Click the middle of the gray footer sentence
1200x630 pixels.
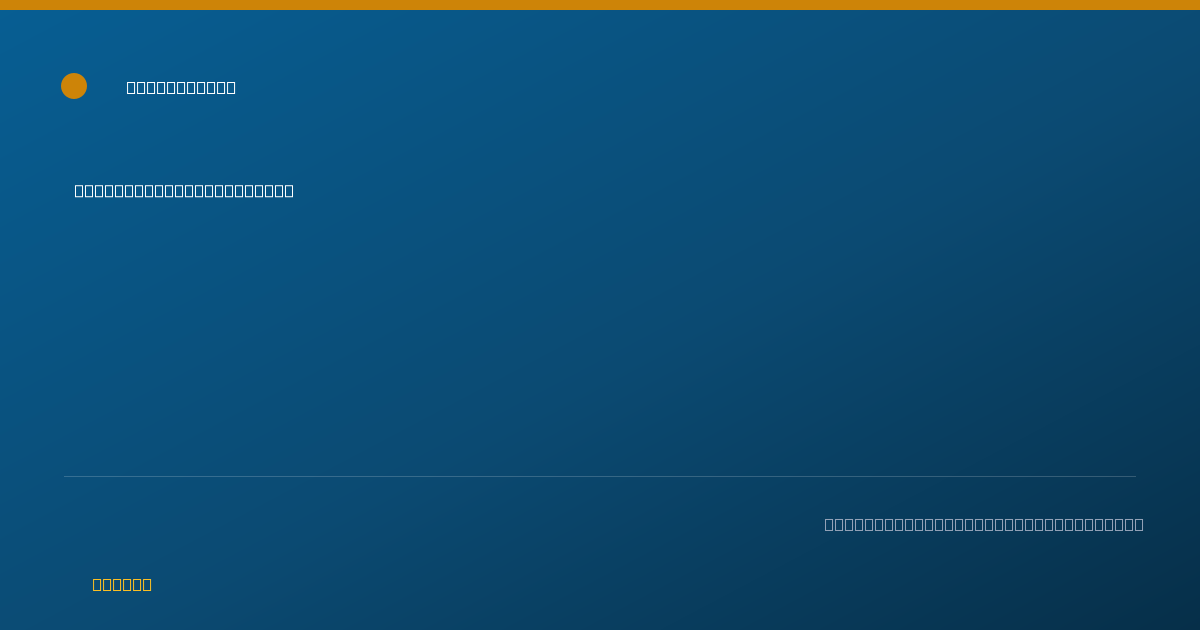984,524
